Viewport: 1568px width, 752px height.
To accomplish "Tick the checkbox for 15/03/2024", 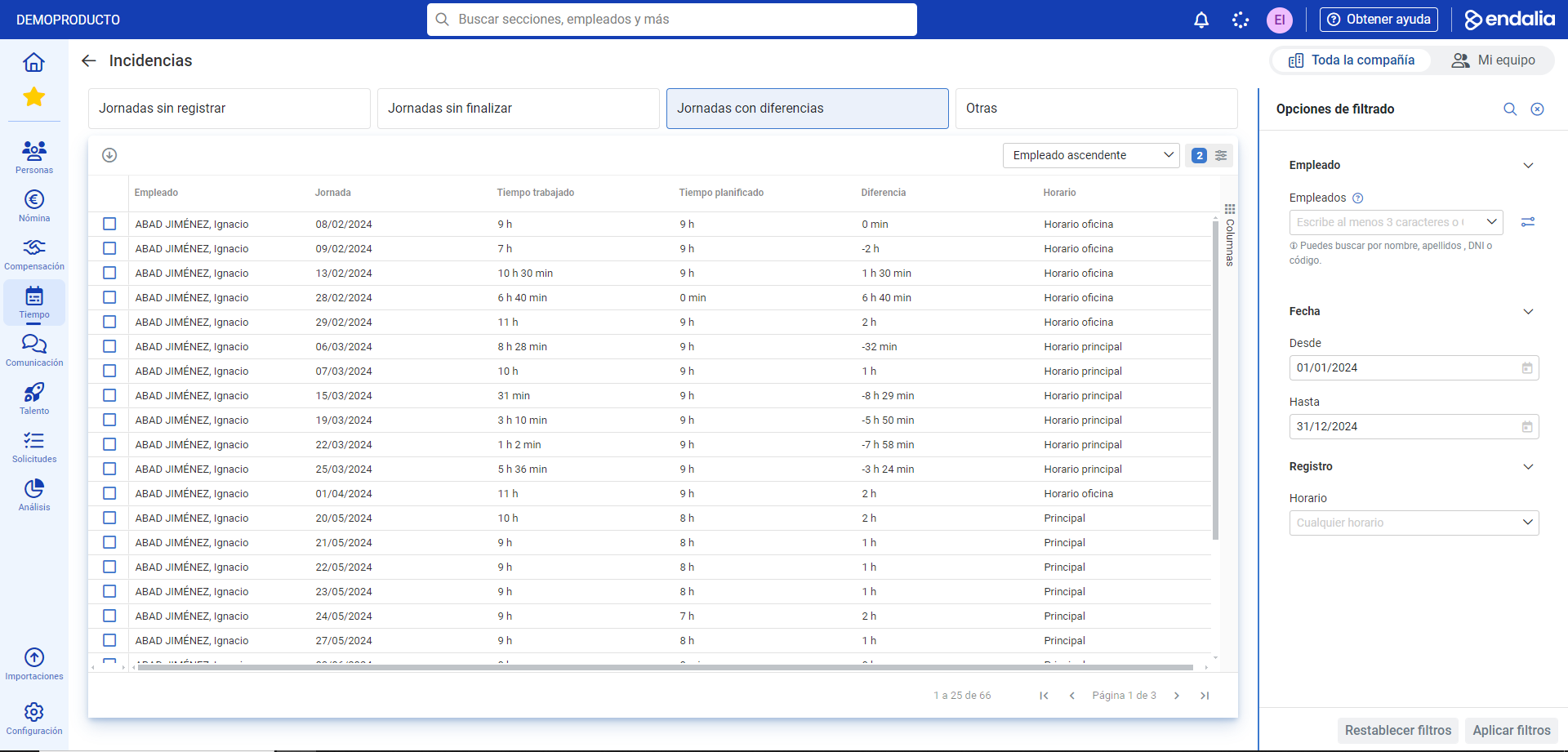I will 109,395.
